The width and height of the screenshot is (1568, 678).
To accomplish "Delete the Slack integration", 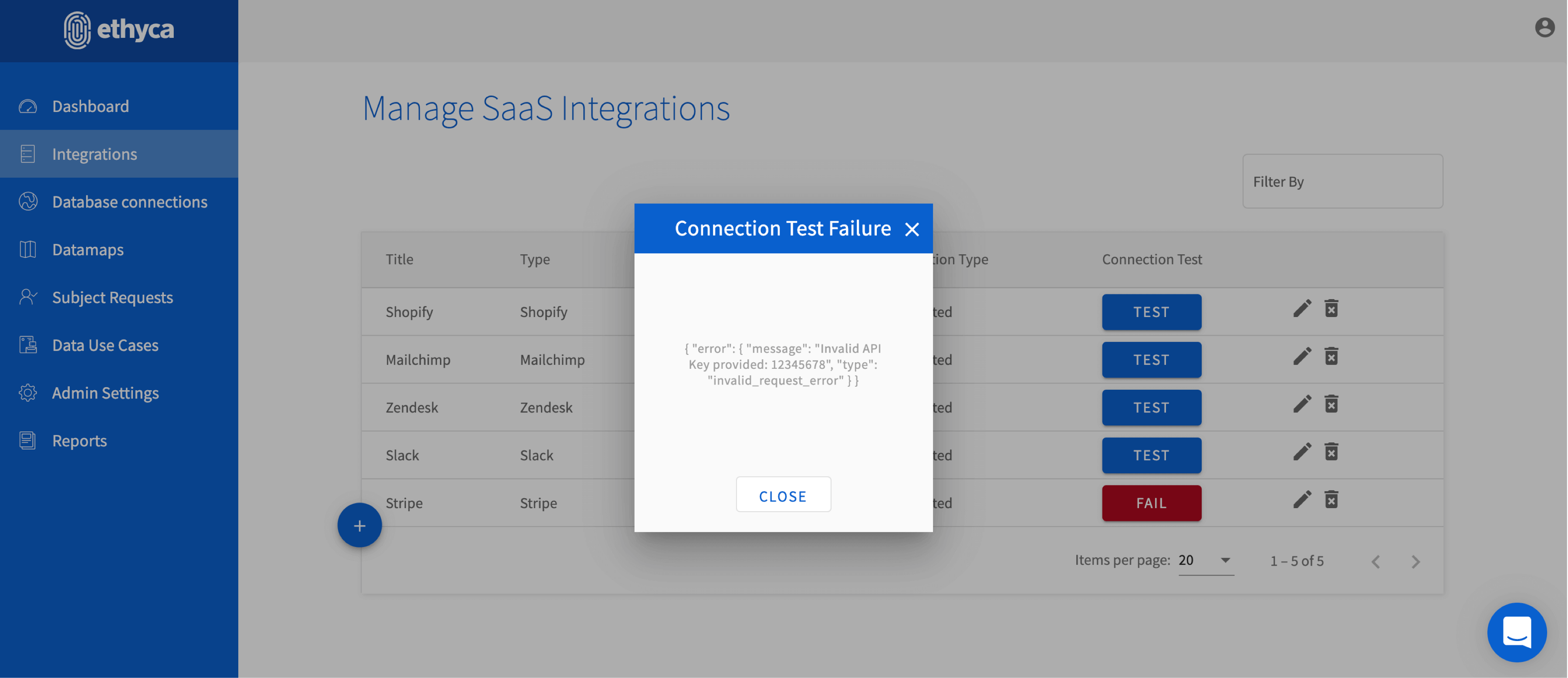I will point(1331,452).
